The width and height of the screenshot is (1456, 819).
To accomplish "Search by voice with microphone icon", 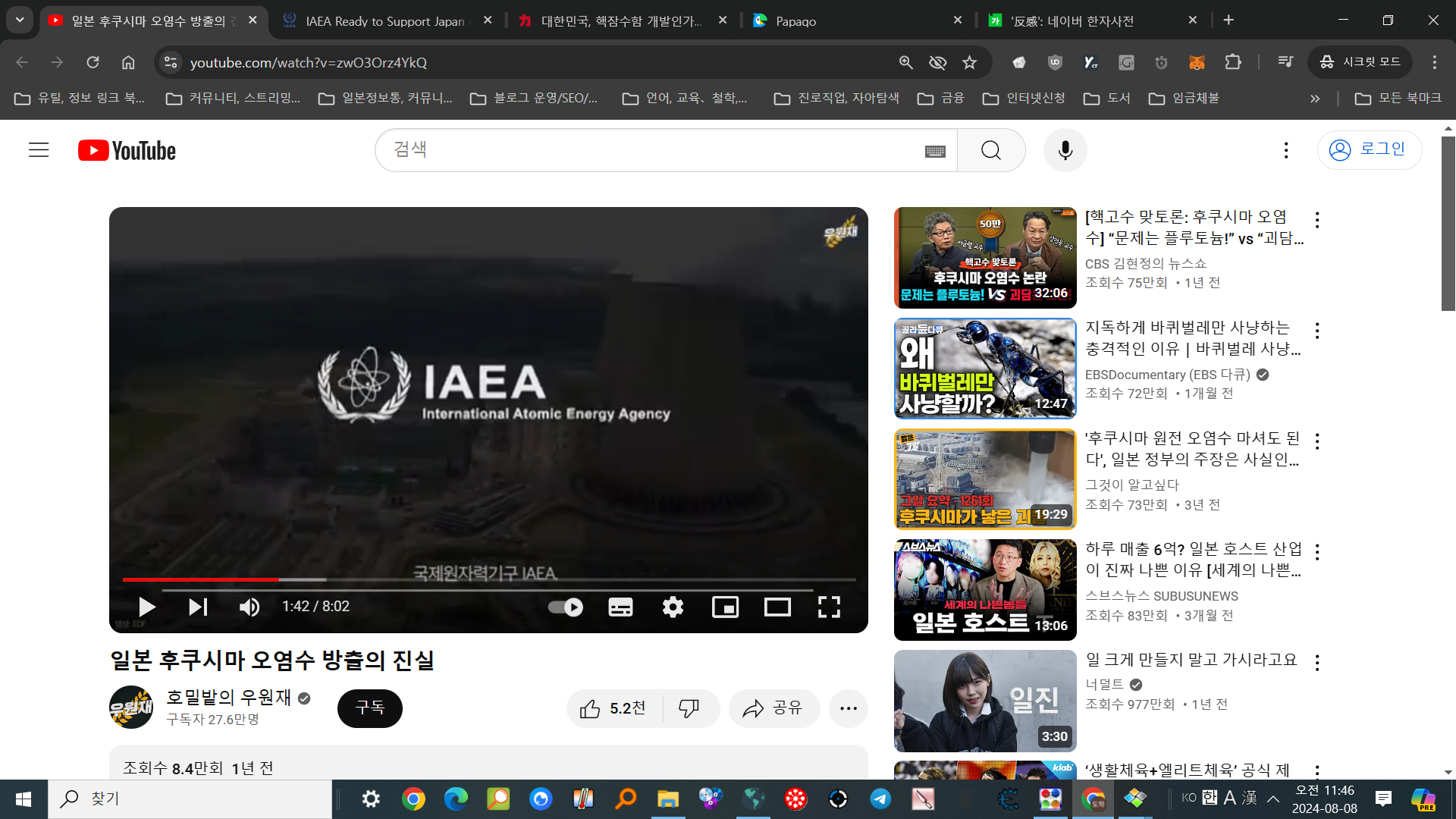I will [1065, 150].
